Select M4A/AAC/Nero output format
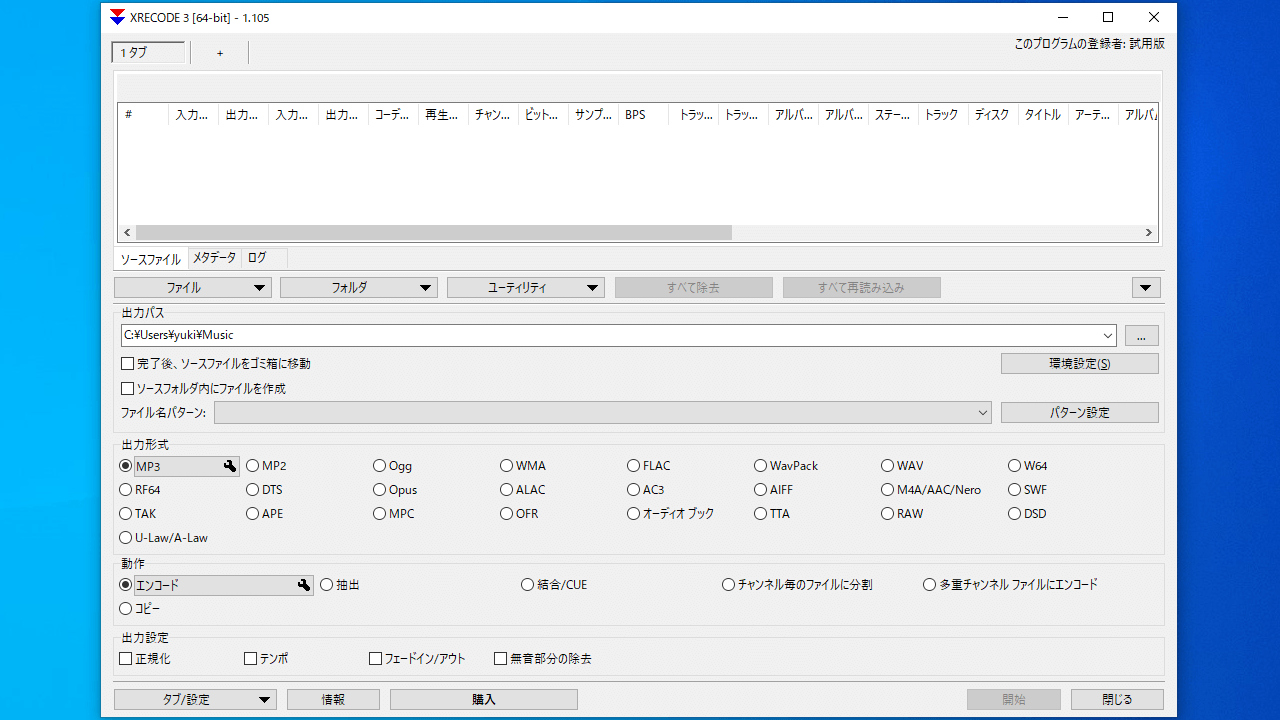Screen dimensions: 1280x720 tap(931, 490)
